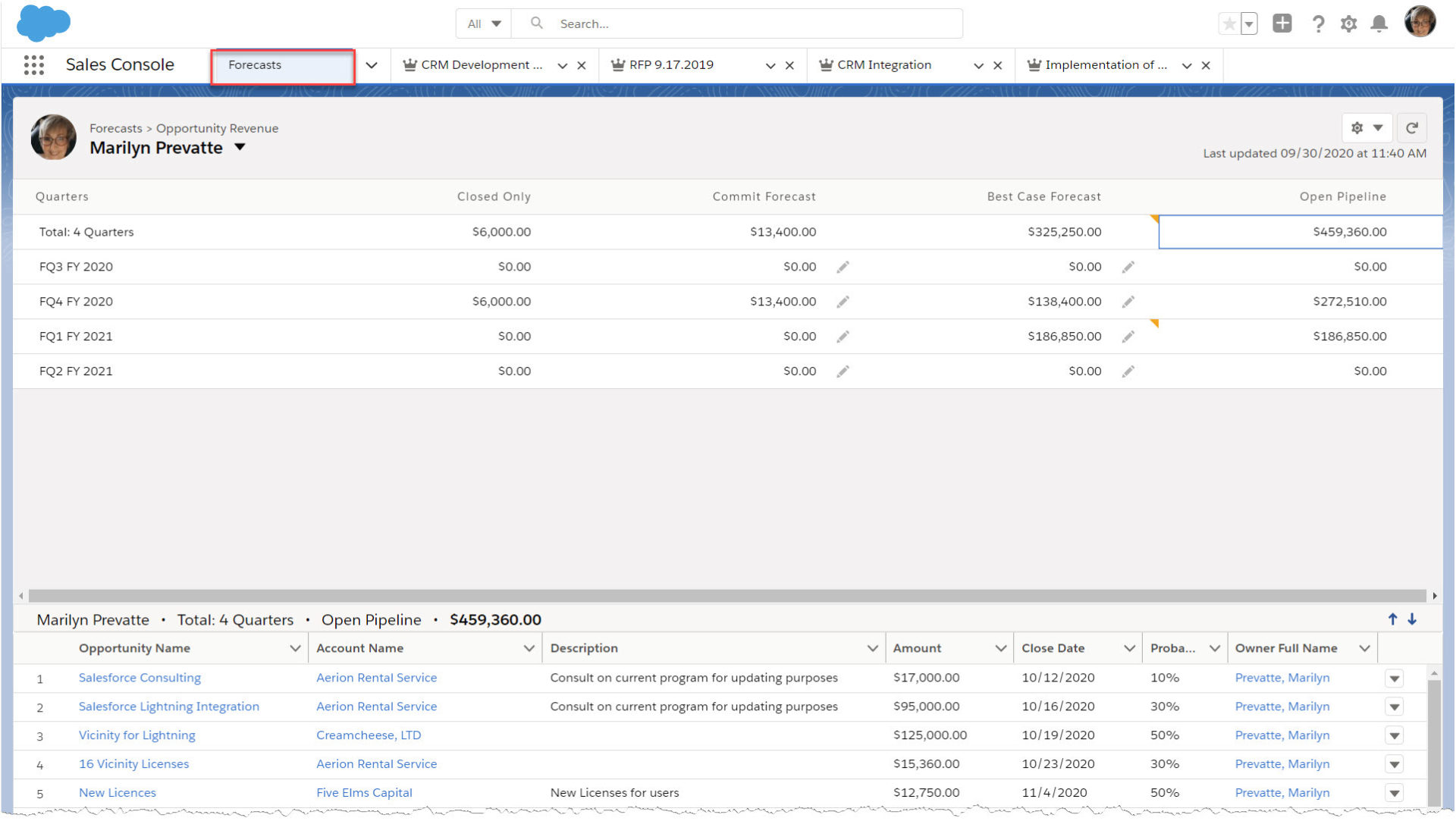Click the Help question mark icon

tap(1318, 24)
